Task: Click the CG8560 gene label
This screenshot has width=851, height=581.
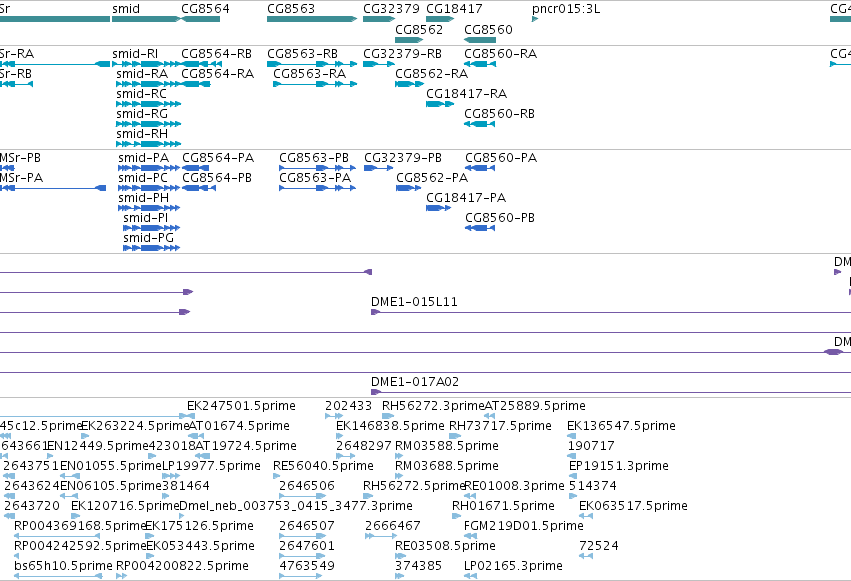Action: 488,29
